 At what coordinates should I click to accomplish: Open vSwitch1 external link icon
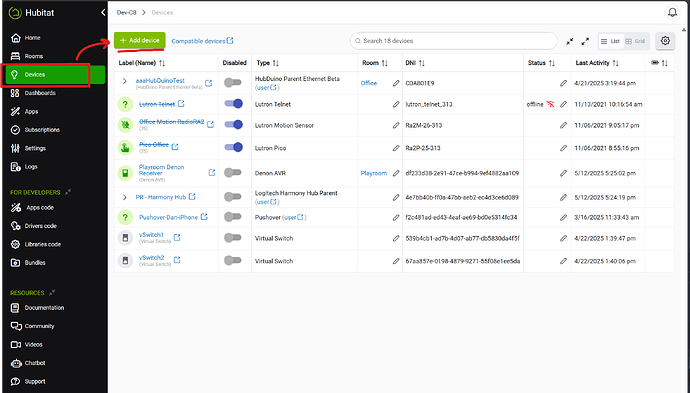(x=177, y=237)
